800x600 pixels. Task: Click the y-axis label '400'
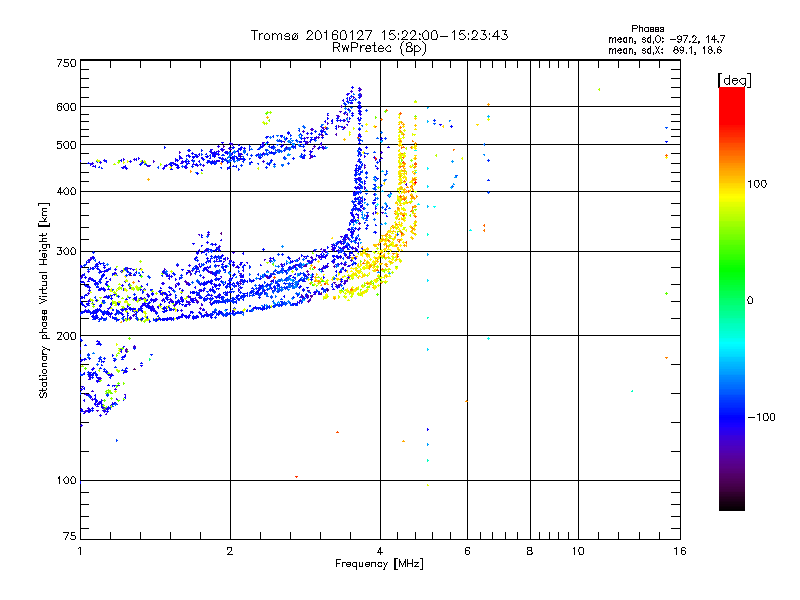pos(66,191)
